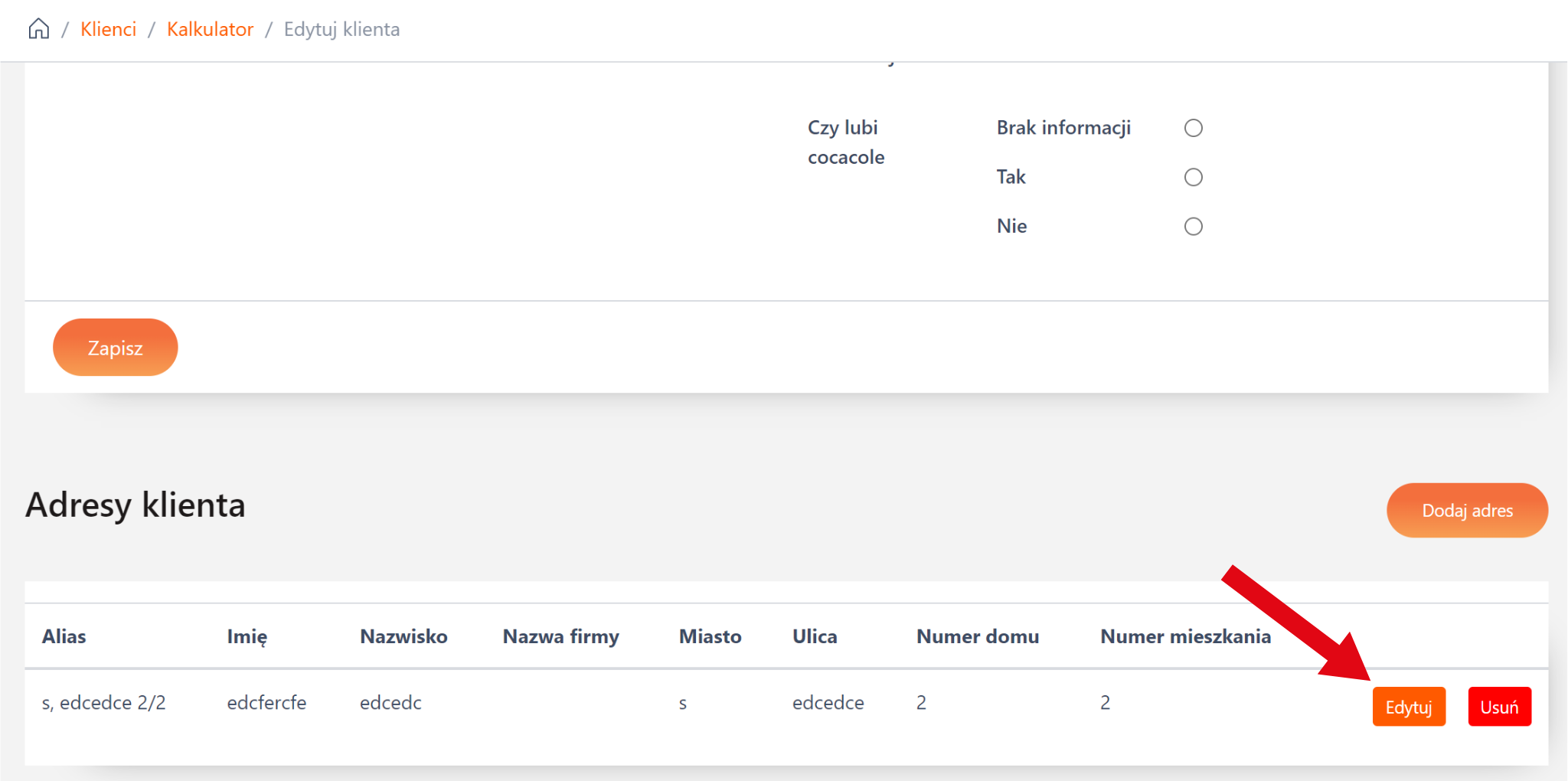
Task: Delete the address with Usuń button
Action: pyautogui.click(x=1498, y=707)
